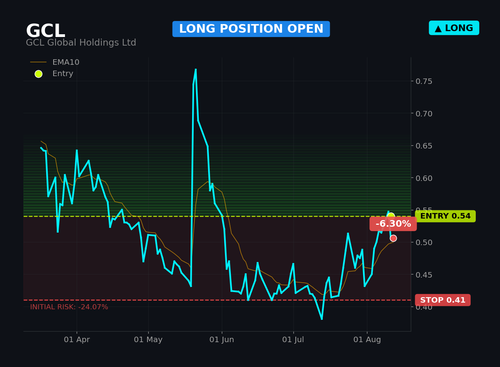Click the 0.75 y-axis label
The width and height of the screenshot is (500, 367).
click(424, 81)
